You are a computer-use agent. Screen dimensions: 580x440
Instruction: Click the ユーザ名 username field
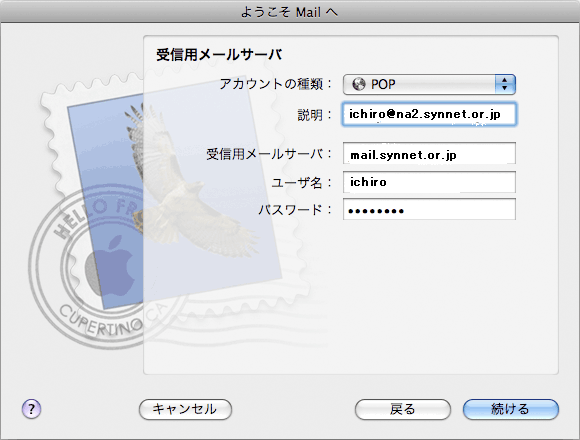coord(429,182)
